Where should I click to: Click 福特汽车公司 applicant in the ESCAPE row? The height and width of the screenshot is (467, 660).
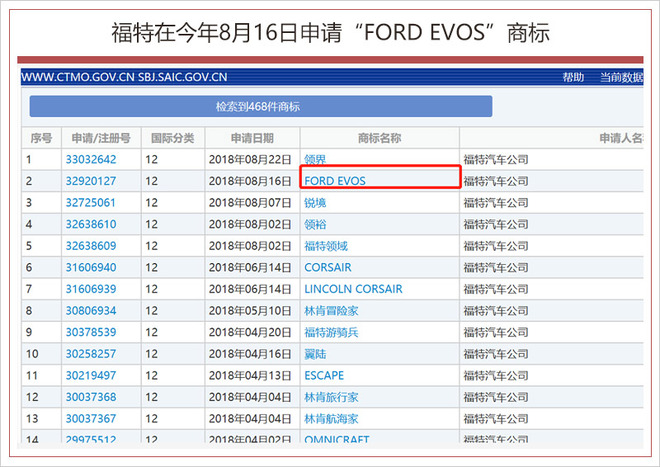pos(496,375)
